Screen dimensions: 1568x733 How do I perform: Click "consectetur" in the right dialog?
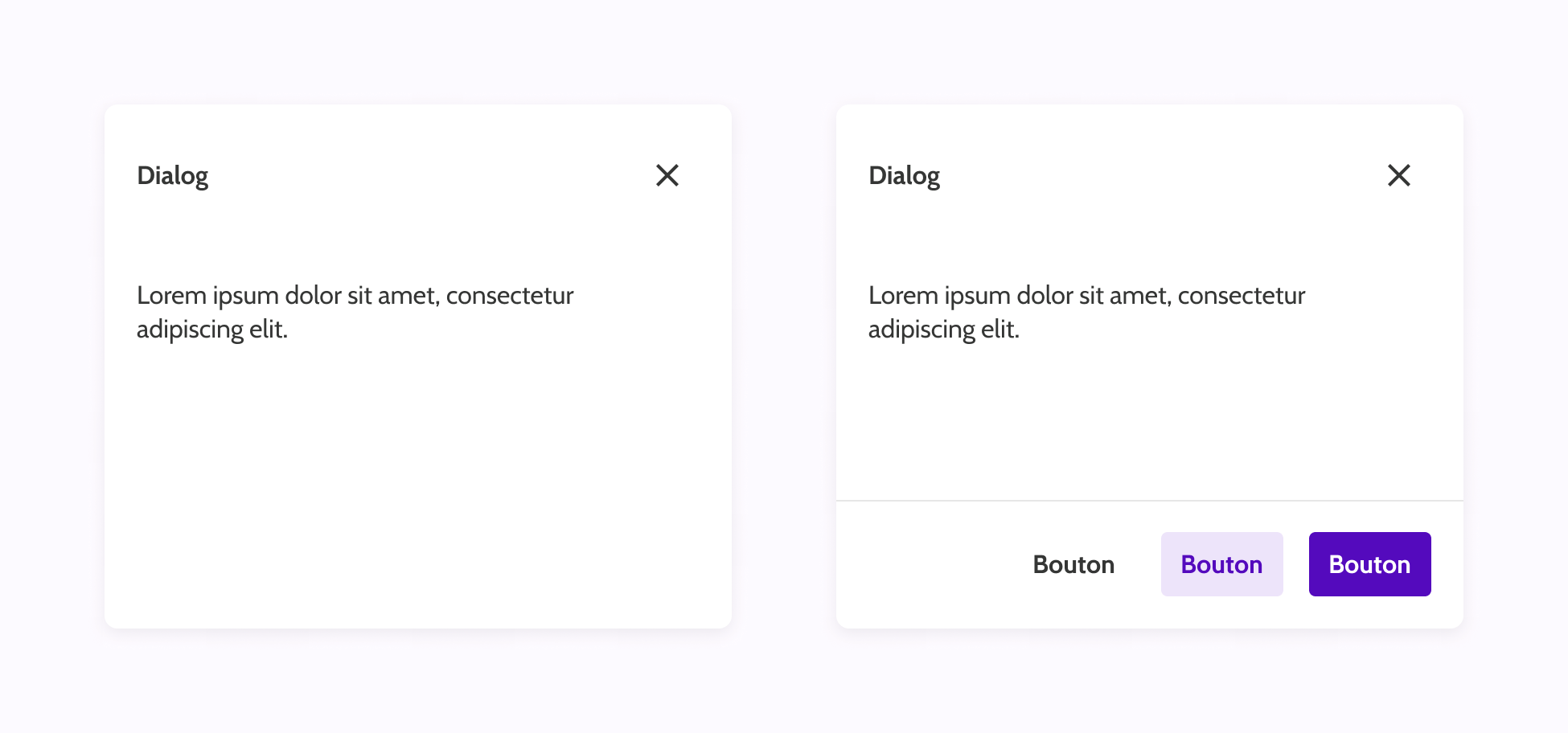(x=1242, y=296)
